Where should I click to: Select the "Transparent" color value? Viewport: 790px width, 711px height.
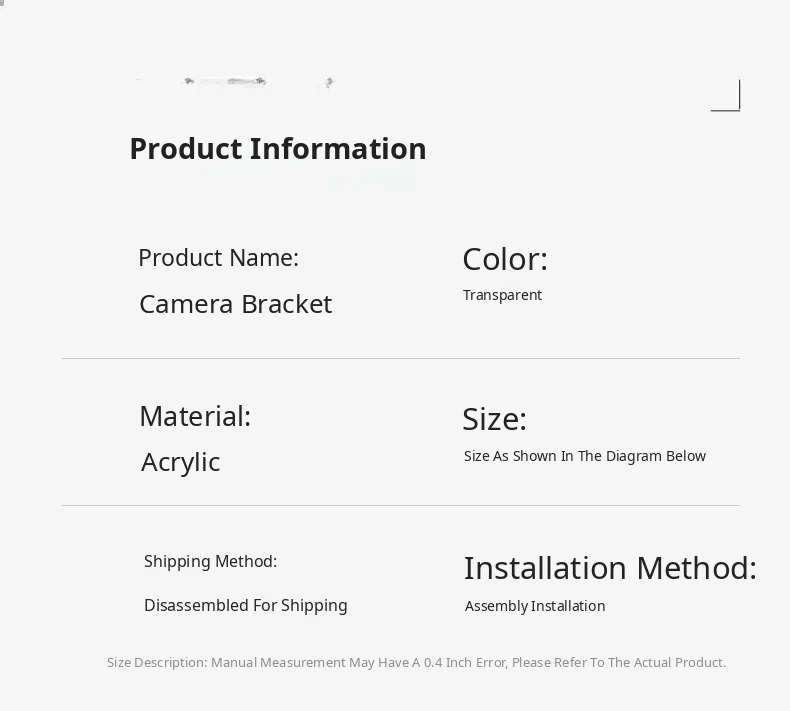pos(502,295)
